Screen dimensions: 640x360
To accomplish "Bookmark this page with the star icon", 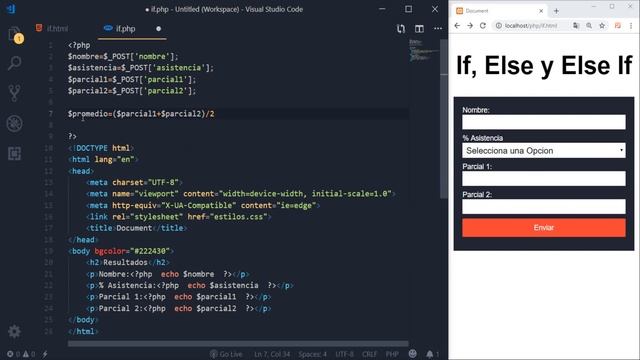I will [602, 26].
